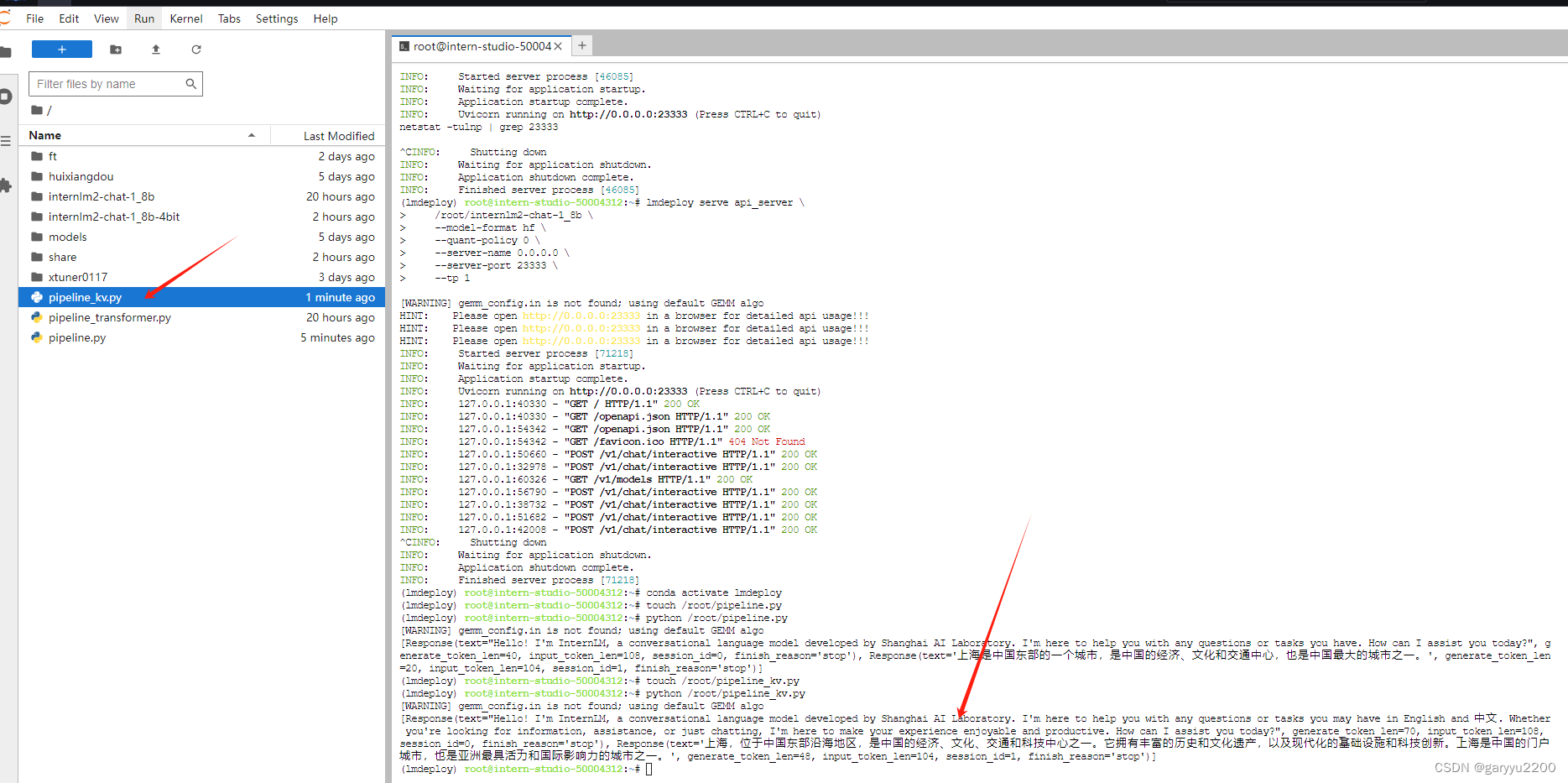Click the 'conda activate lmdeploy' command text
The image size is (1568, 783).
pyautogui.click(x=714, y=592)
